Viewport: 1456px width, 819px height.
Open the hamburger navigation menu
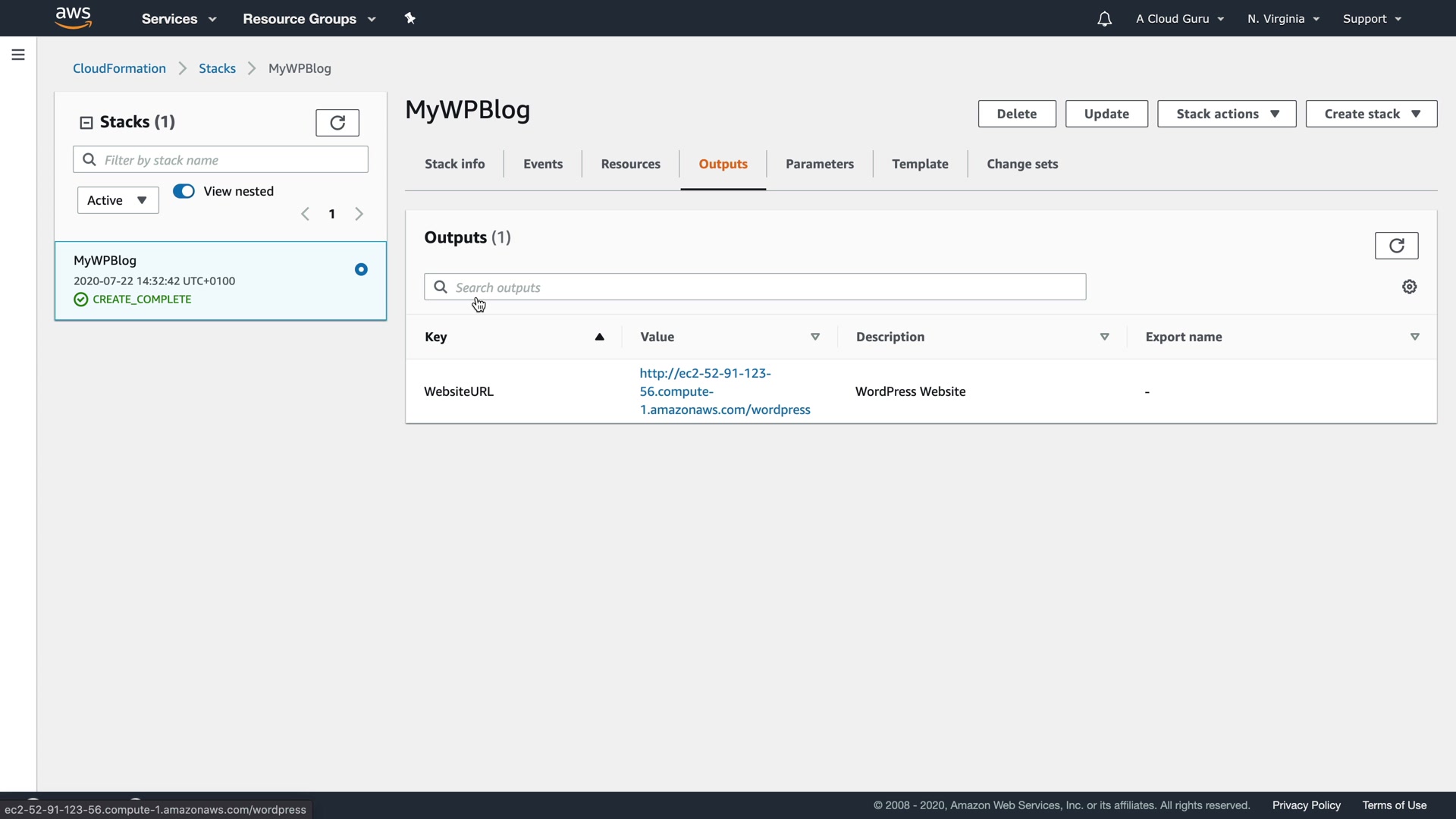[18, 55]
